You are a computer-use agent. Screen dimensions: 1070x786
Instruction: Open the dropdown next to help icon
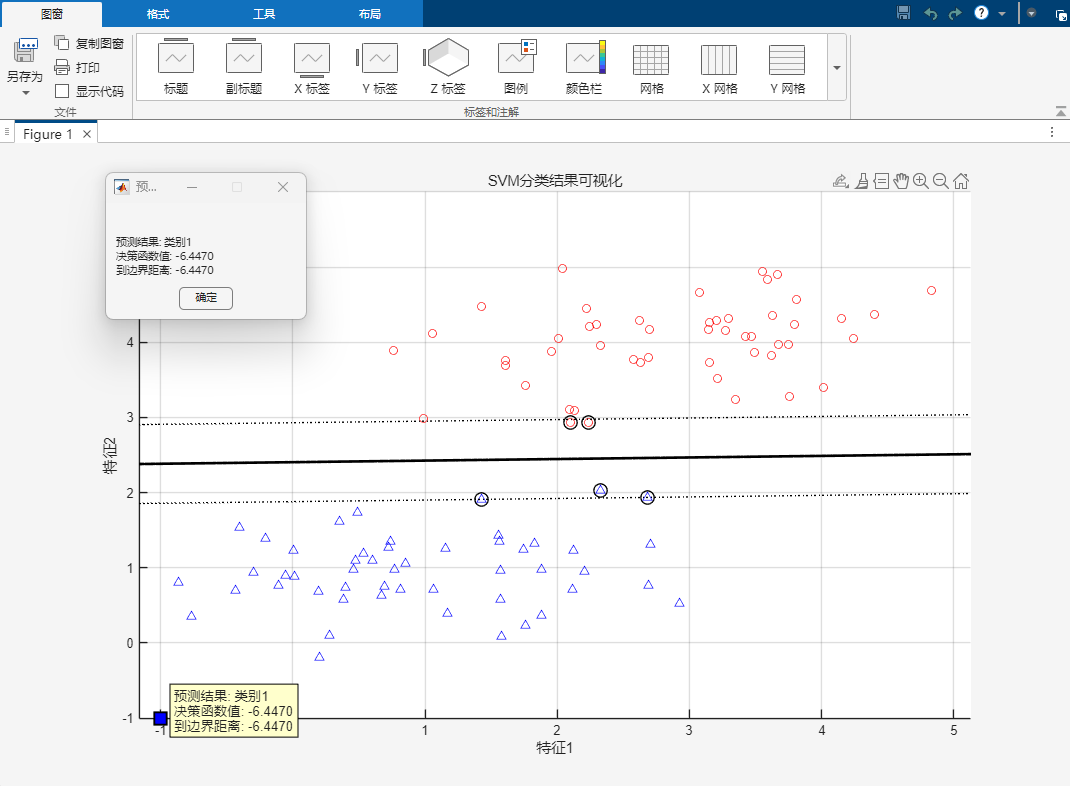(1002, 13)
